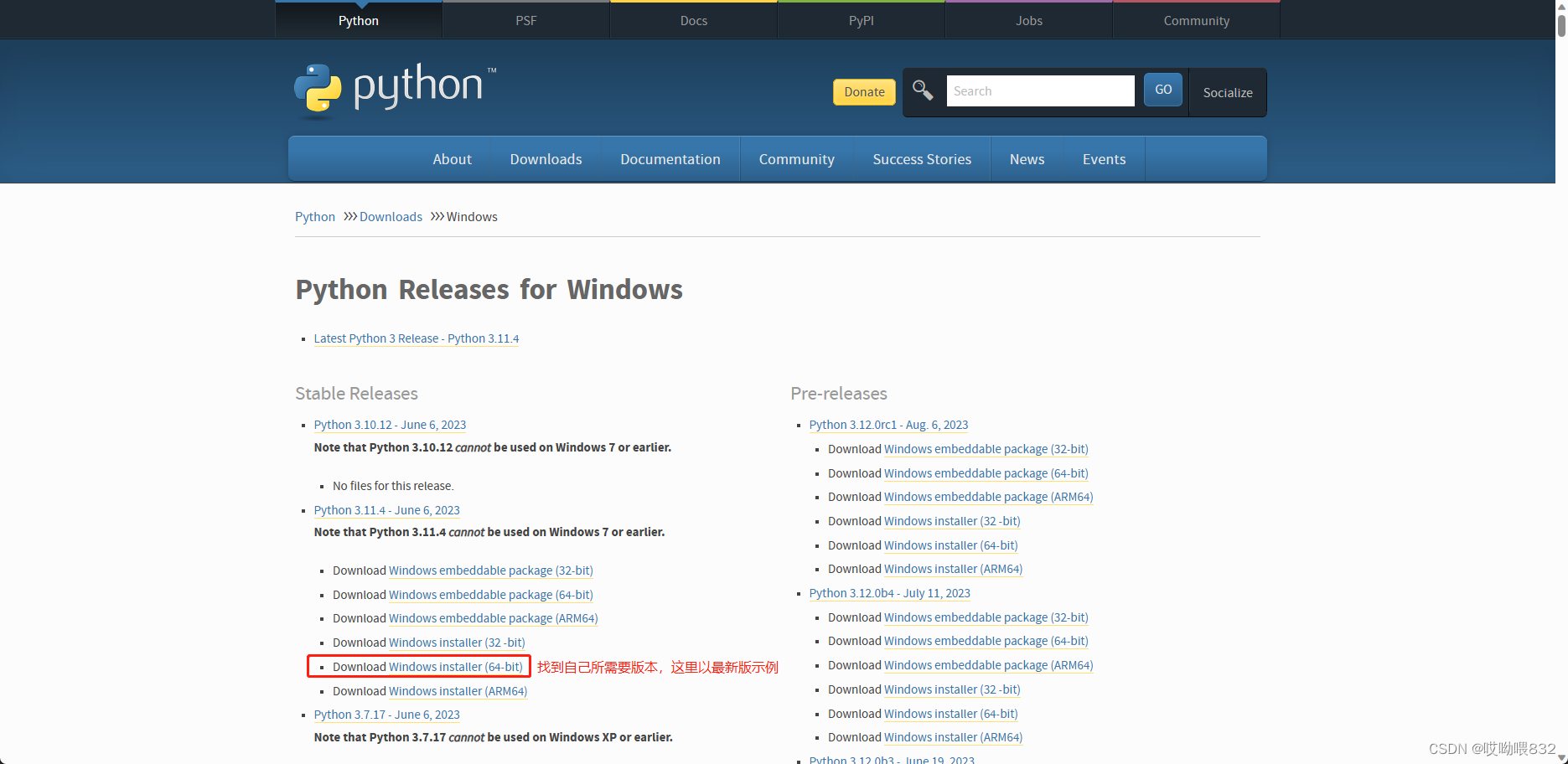Open the Events main menu item
The height and width of the screenshot is (764, 1568).
(1105, 159)
